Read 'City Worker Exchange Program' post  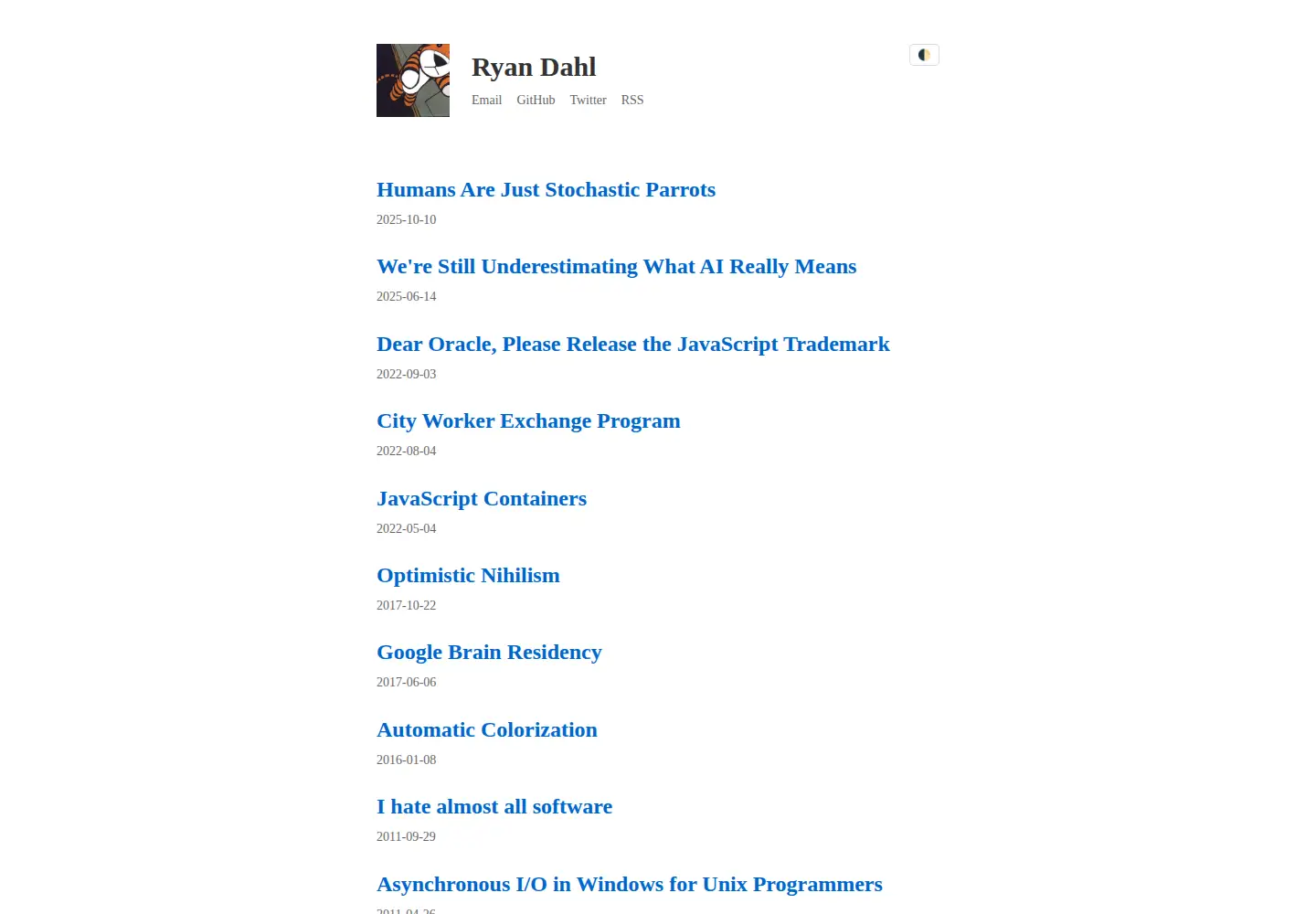click(x=528, y=420)
